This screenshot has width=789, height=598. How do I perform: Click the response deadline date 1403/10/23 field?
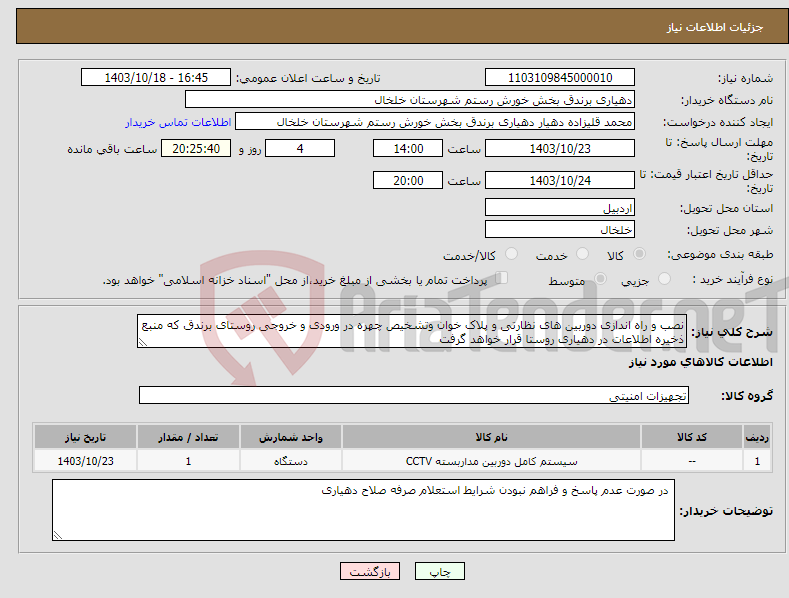[x=560, y=148]
